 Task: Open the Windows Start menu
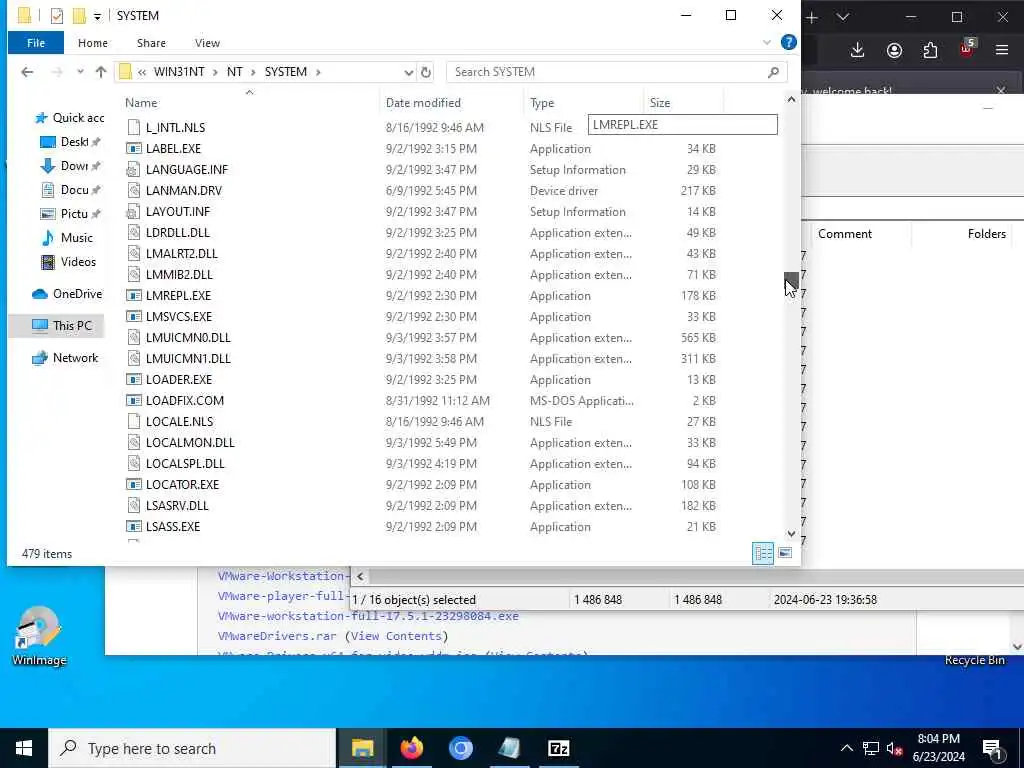point(24,748)
